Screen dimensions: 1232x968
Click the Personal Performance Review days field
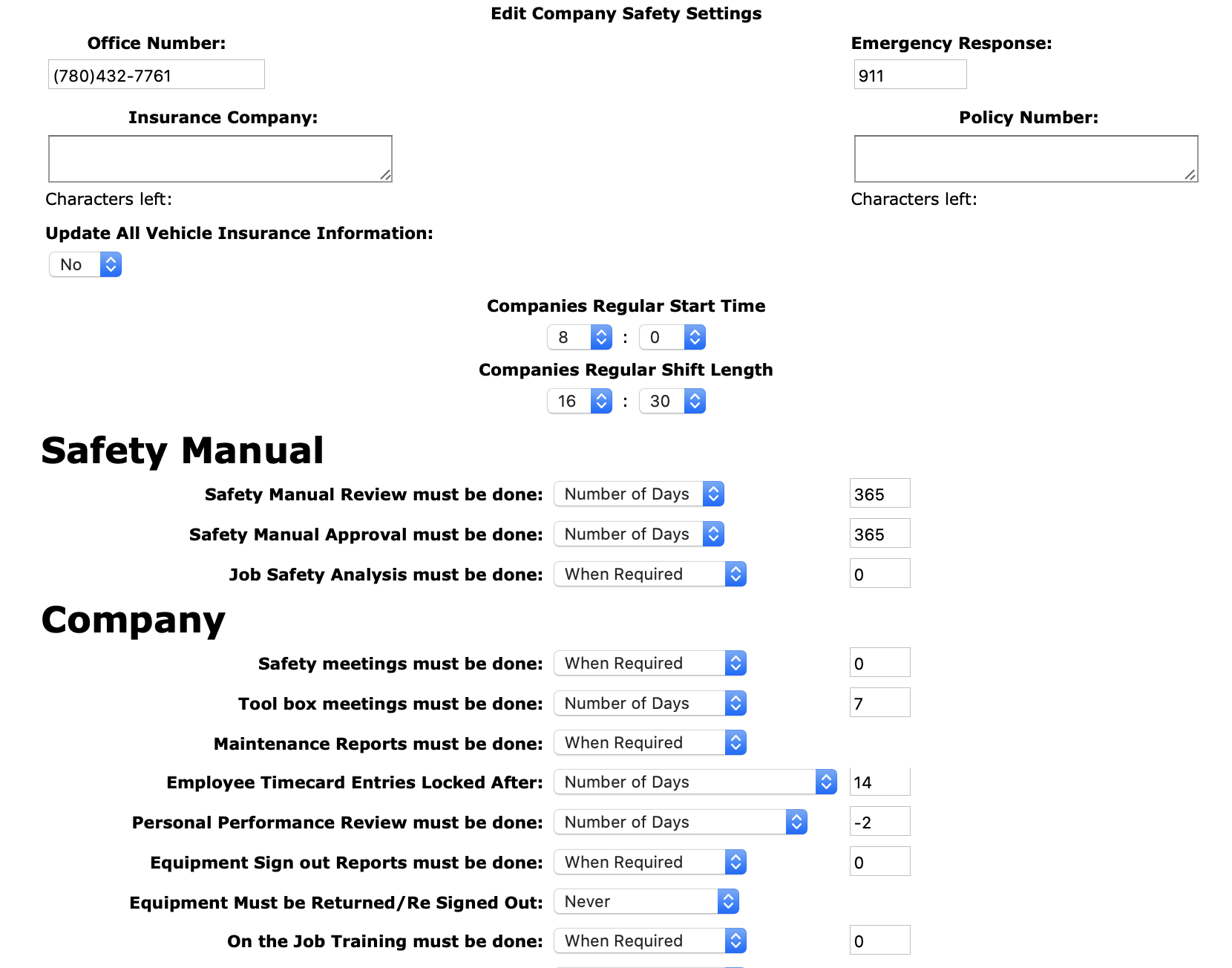(x=879, y=823)
